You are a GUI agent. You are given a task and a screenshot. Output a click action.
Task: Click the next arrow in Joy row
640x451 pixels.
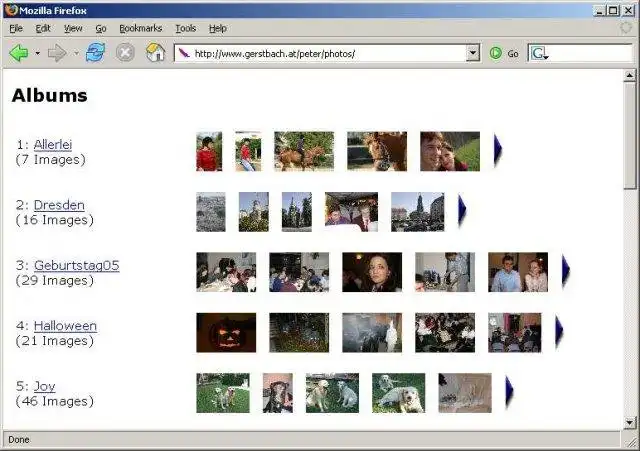509,392
